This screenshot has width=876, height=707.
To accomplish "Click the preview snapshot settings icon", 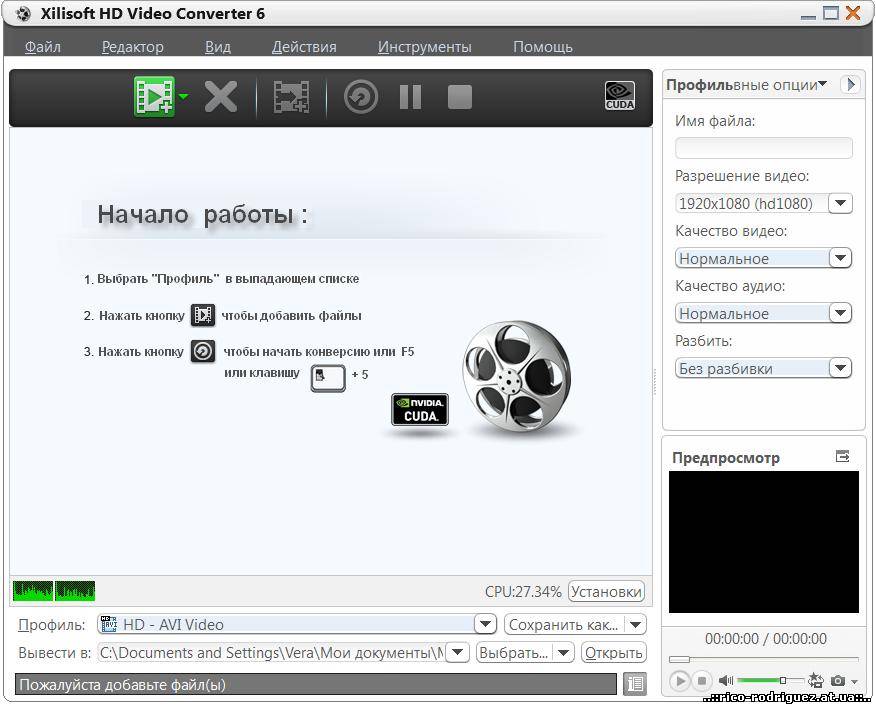I will coord(816,680).
